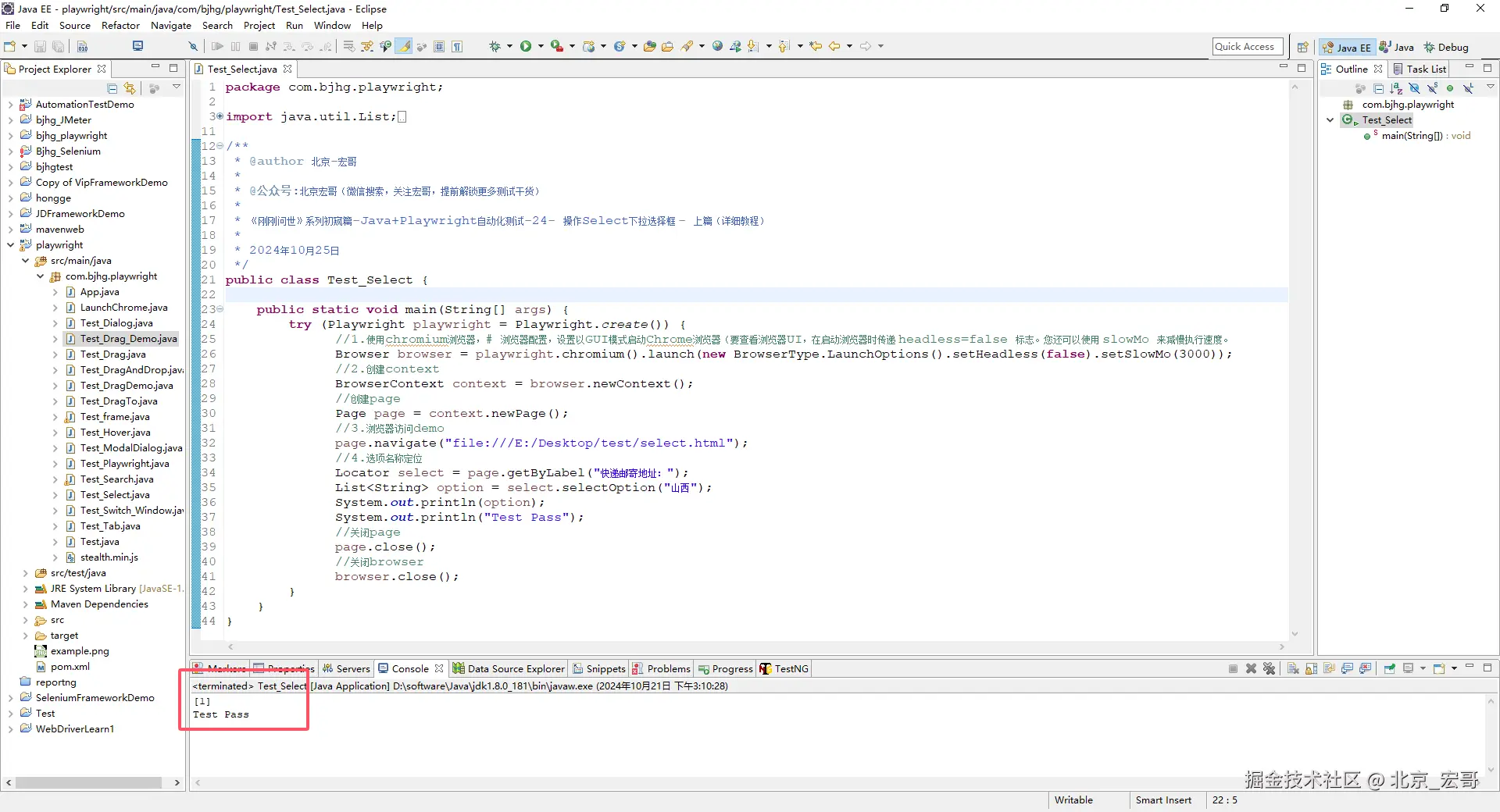Toggle Show Whitespace Characters pilcrow icon
The height and width of the screenshot is (812, 1500).
click(457, 46)
